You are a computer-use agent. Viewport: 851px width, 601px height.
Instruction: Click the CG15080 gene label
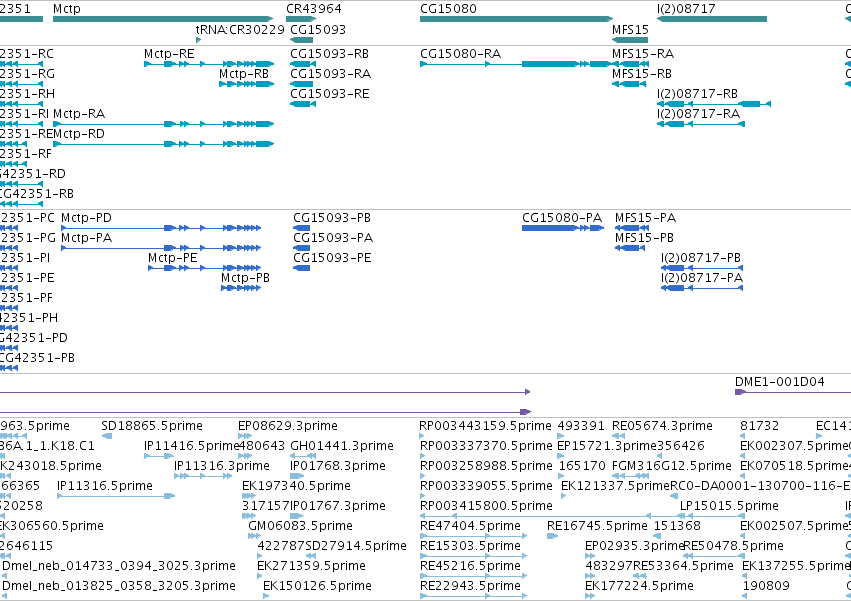pos(448,9)
